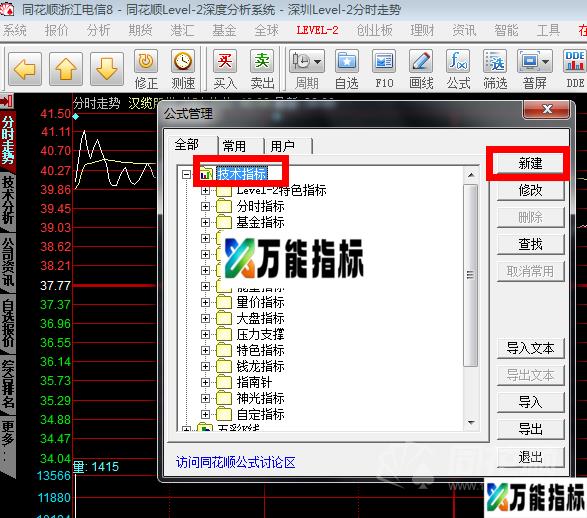Click the 新建 button
Image resolution: width=587 pixels, height=518 pixels.
pos(530,164)
